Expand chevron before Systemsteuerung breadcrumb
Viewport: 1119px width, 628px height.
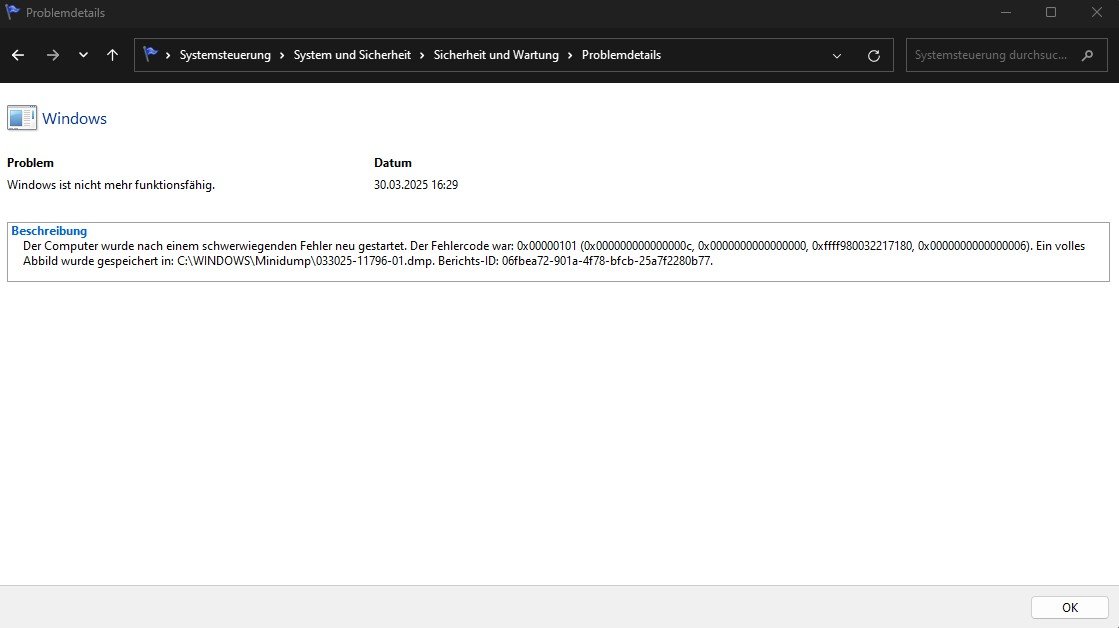(168, 56)
